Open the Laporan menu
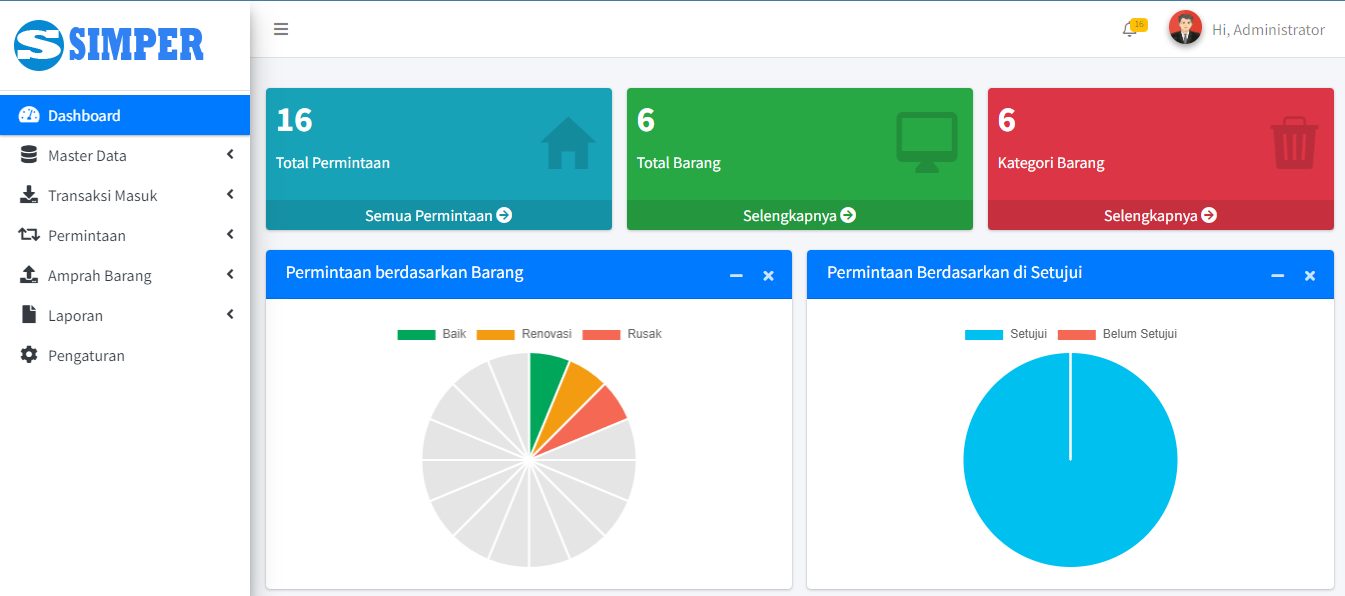The height and width of the screenshot is (596, 1345). pos(125,315)
